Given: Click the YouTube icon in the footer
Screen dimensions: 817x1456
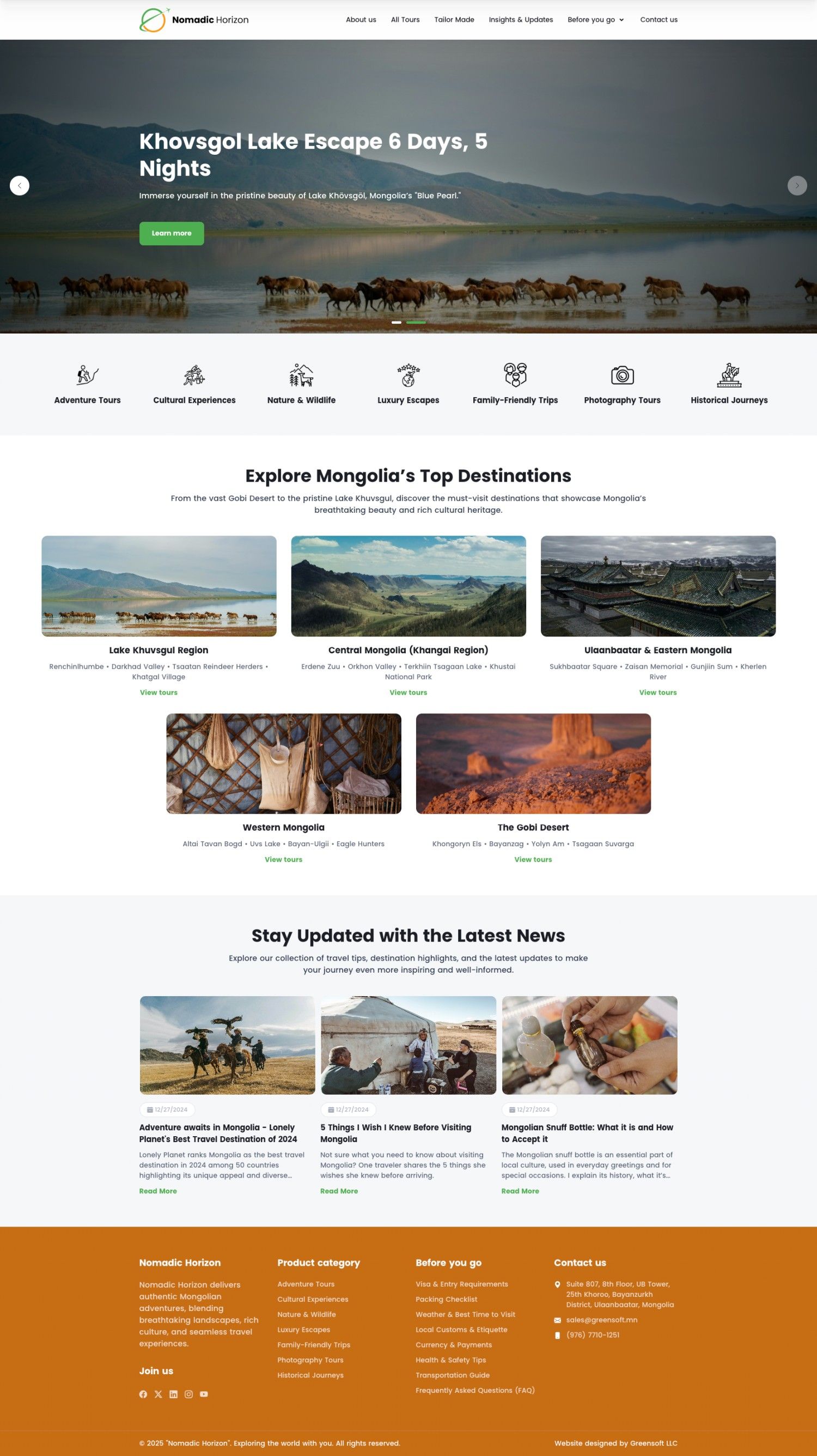Looking at the screenshot, I should coord(204,1394).
